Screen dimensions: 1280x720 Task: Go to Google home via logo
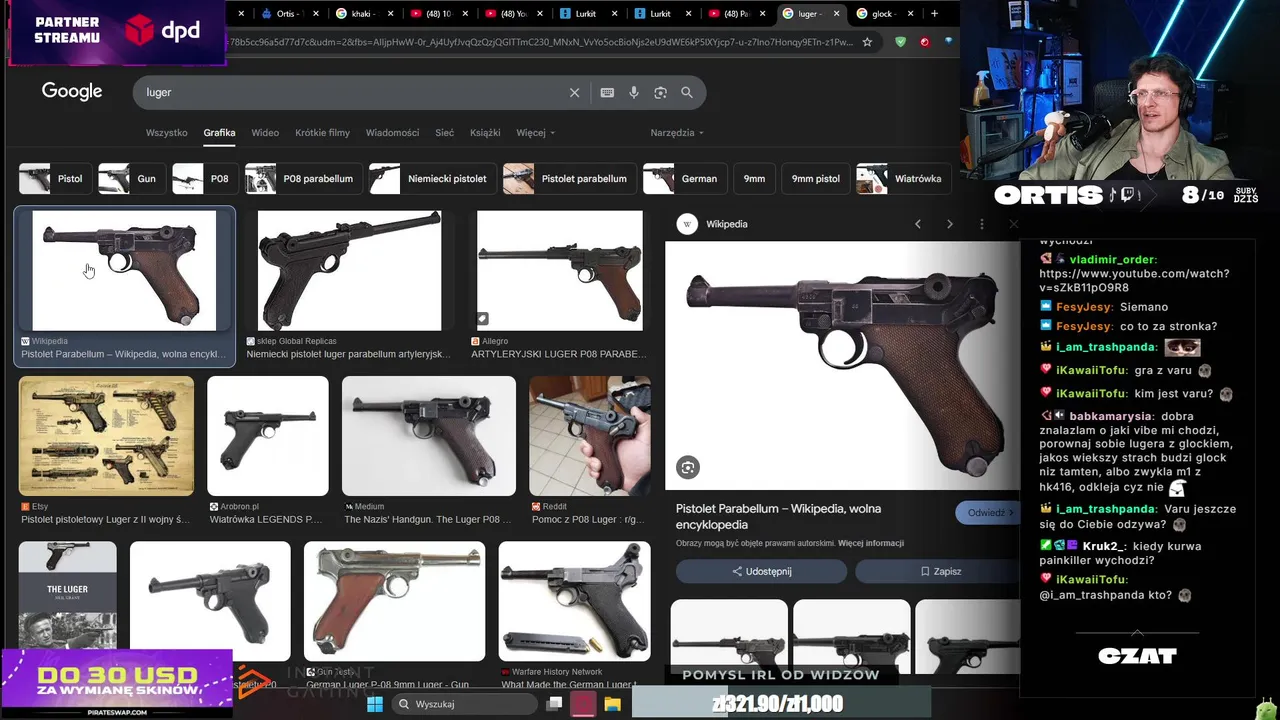point(72,91)
